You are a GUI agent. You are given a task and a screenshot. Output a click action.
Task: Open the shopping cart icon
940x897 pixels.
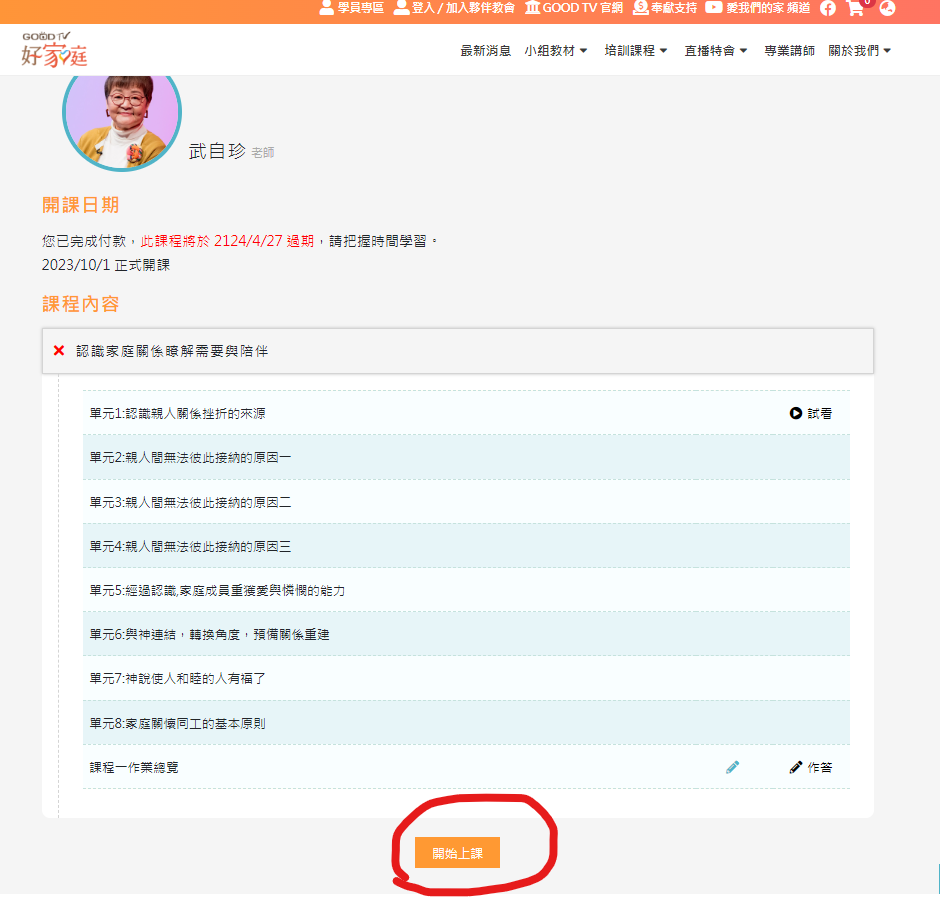[854, 8]
